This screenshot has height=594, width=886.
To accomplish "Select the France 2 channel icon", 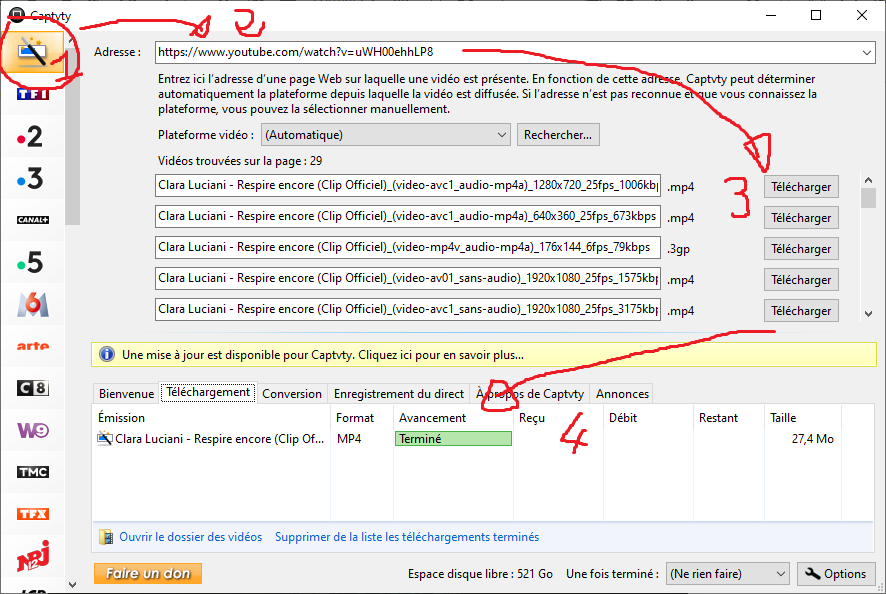I will click(x=30, y=136).
